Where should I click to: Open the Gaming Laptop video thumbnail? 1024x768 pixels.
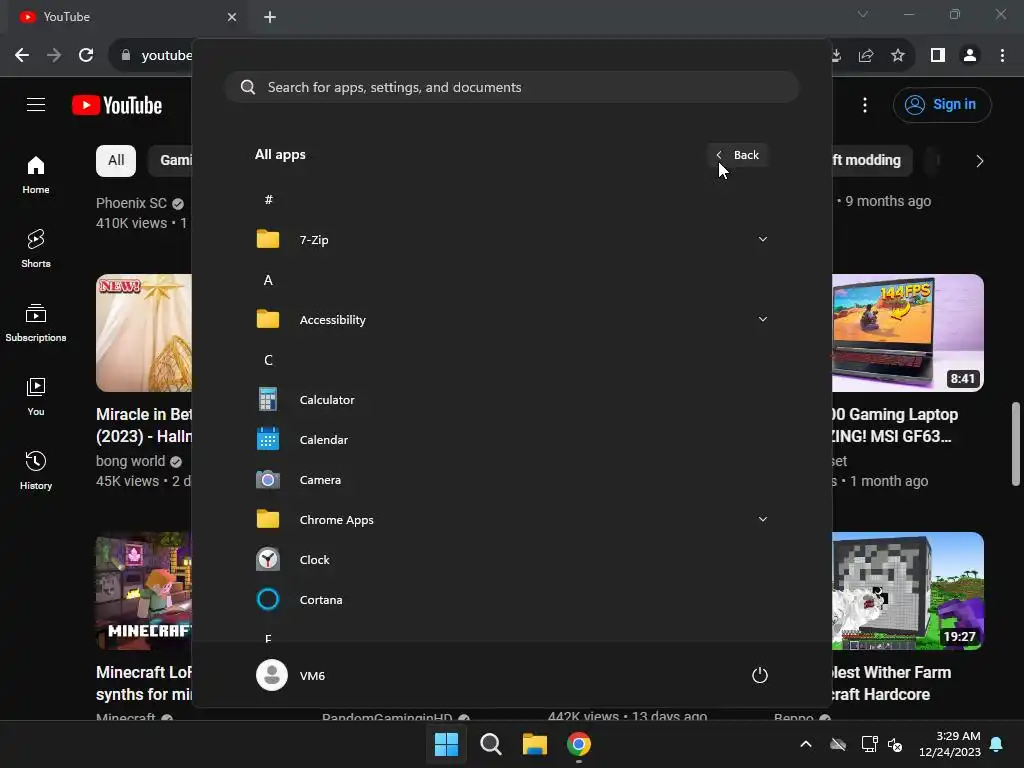(908, 333)
